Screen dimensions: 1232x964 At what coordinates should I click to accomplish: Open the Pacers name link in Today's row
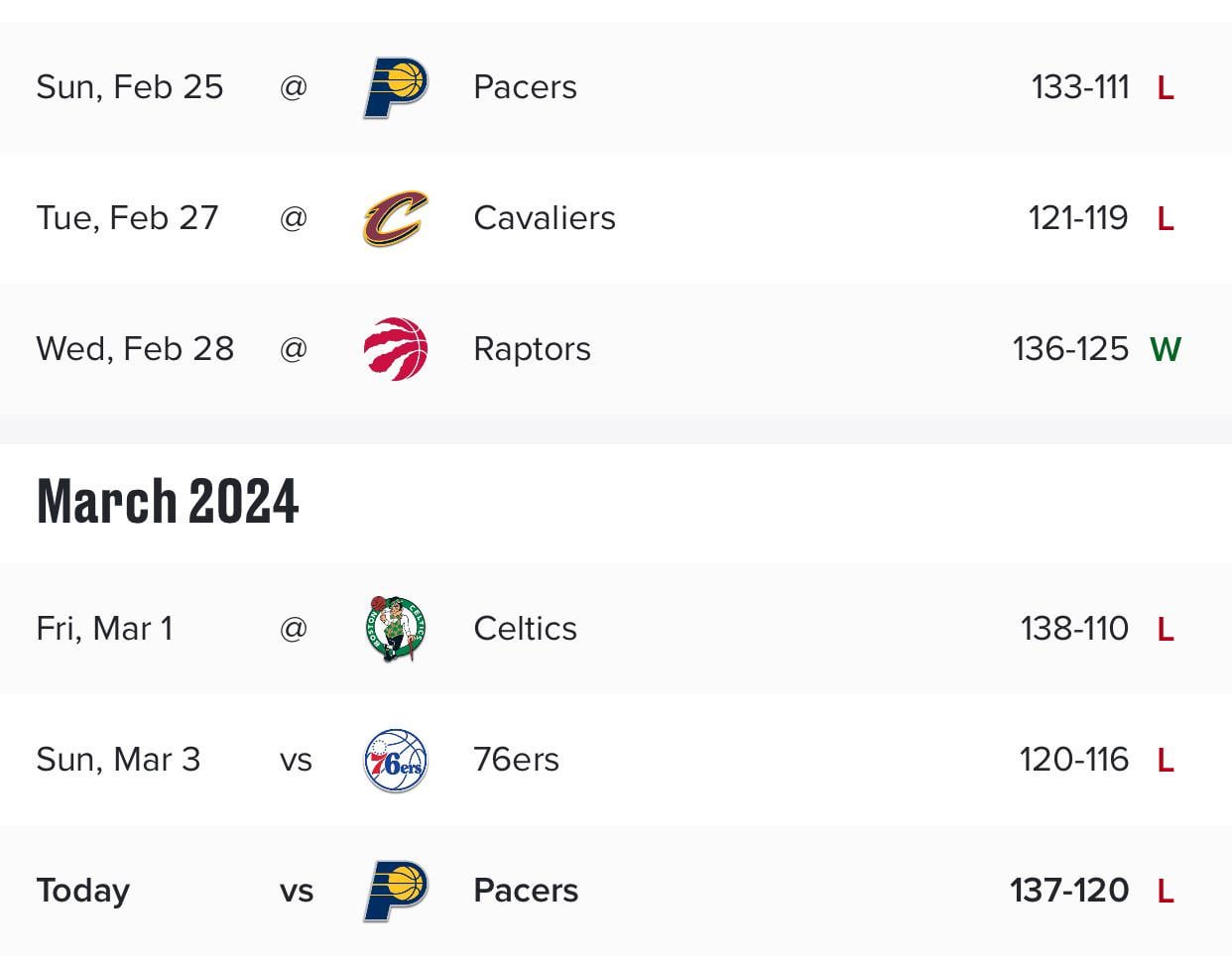[526, 891]
